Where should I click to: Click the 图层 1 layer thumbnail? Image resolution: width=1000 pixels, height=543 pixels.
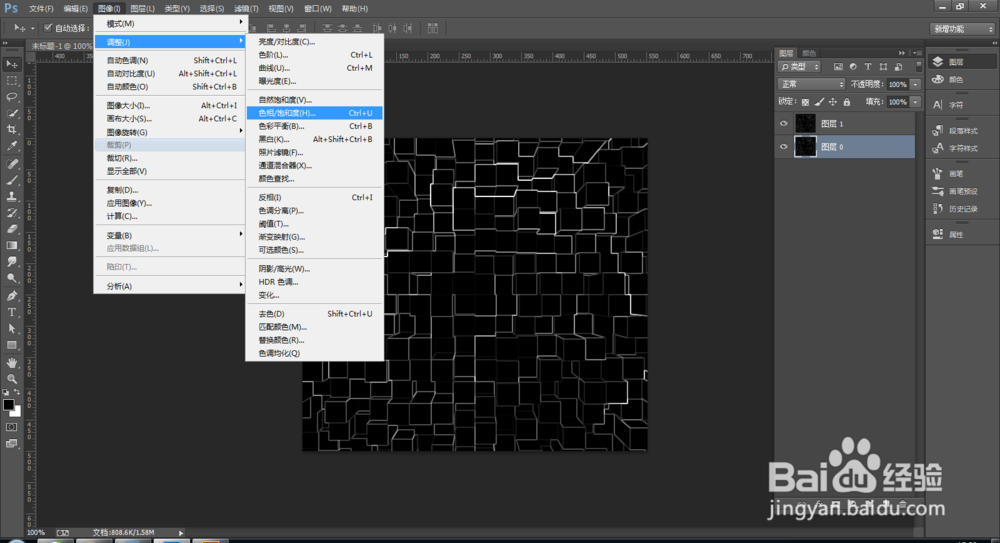pos(805,124)
